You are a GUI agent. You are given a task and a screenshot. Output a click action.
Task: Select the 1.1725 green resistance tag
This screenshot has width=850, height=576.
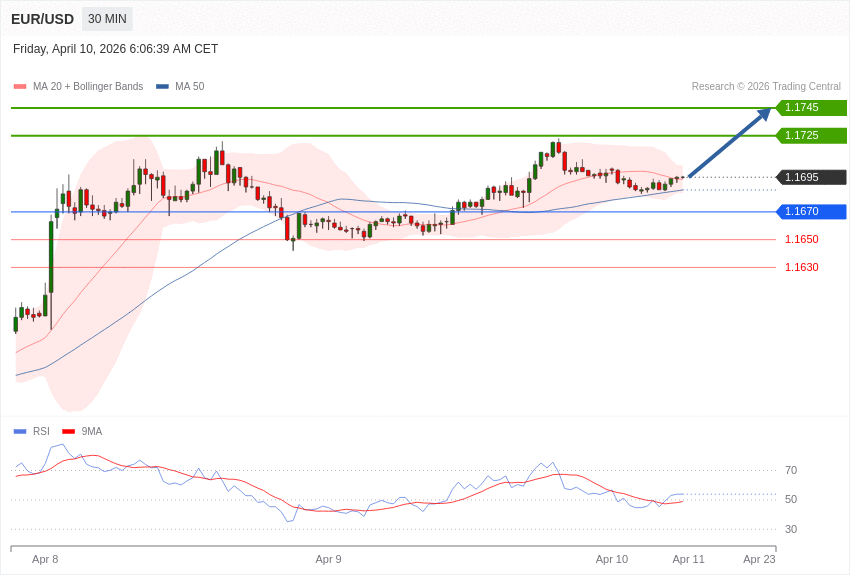pyautogui.click(x=811, y=136)
